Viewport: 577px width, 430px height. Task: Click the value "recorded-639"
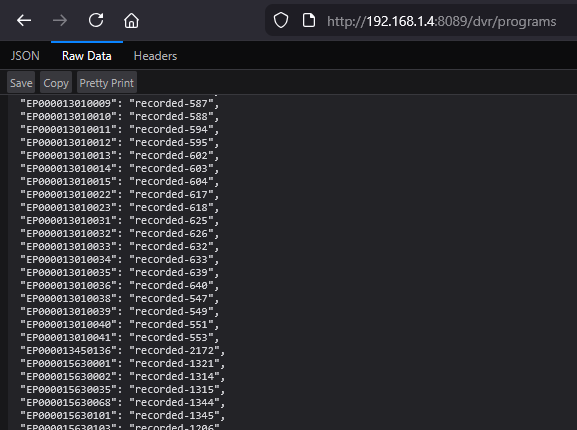[x=171, y=273]
